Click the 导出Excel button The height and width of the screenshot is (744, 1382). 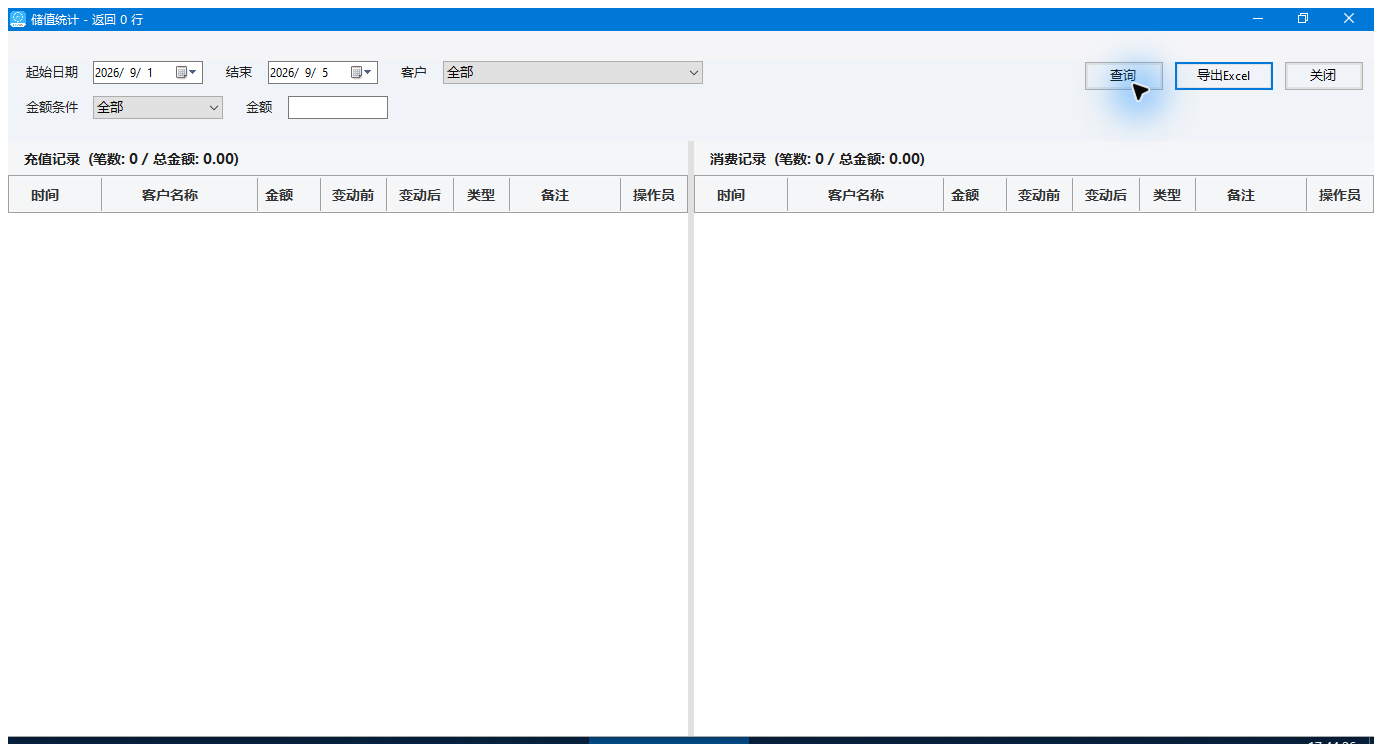[1224, 76]
